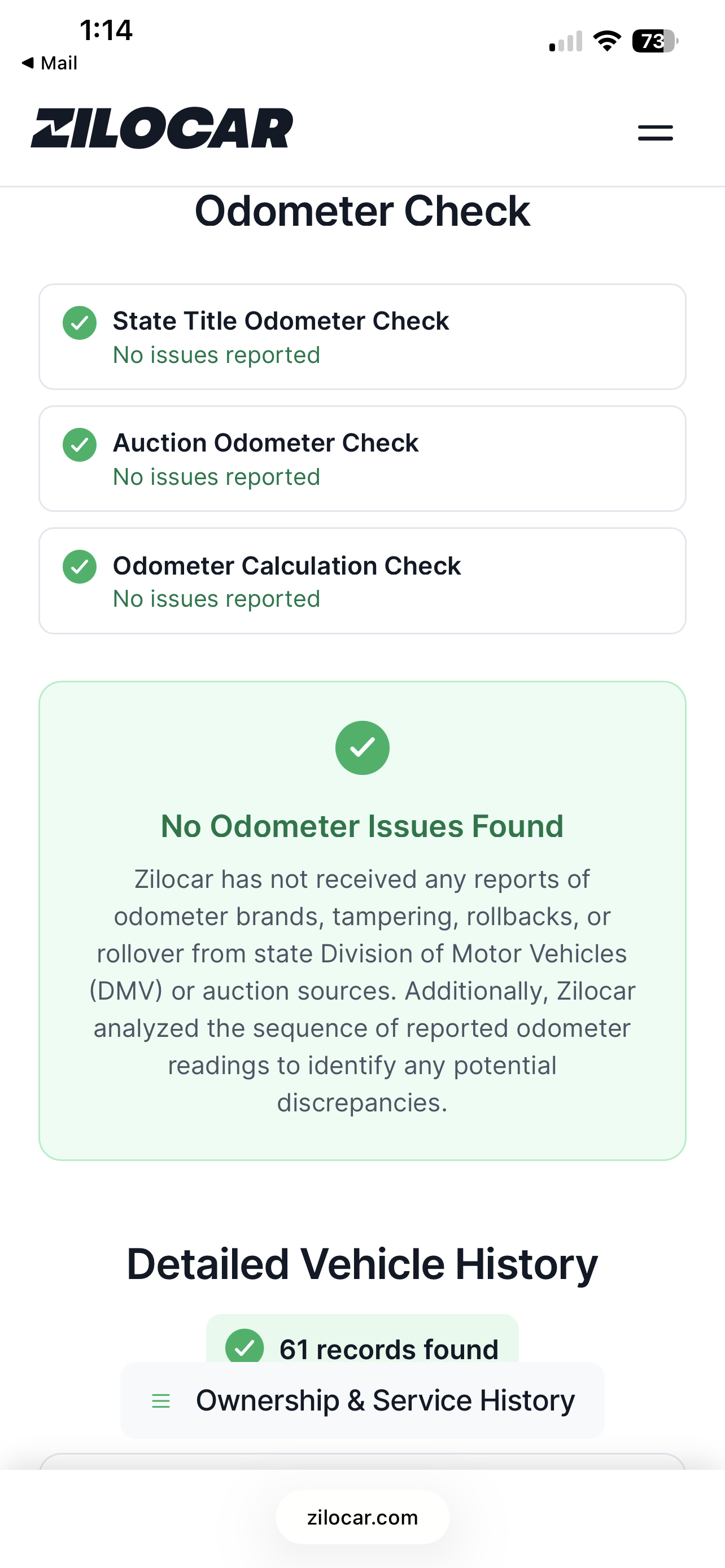This screenshot has width=725, height=1568.
Task: Tap the green check beside State Title Odometer Check
Action: click(80, 323)
